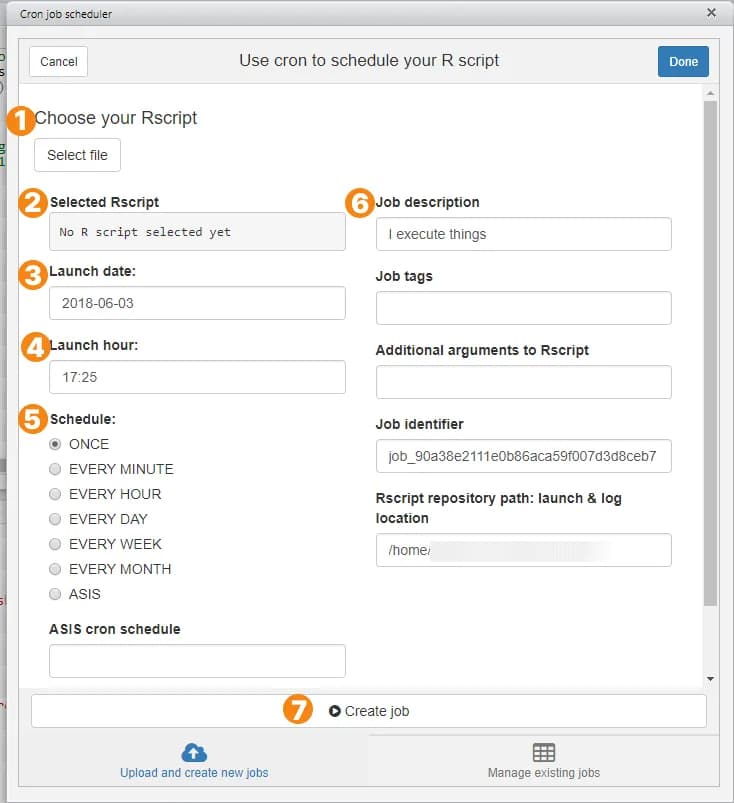Click the blue Done button

pyautogui.click(x=683, y=61)
